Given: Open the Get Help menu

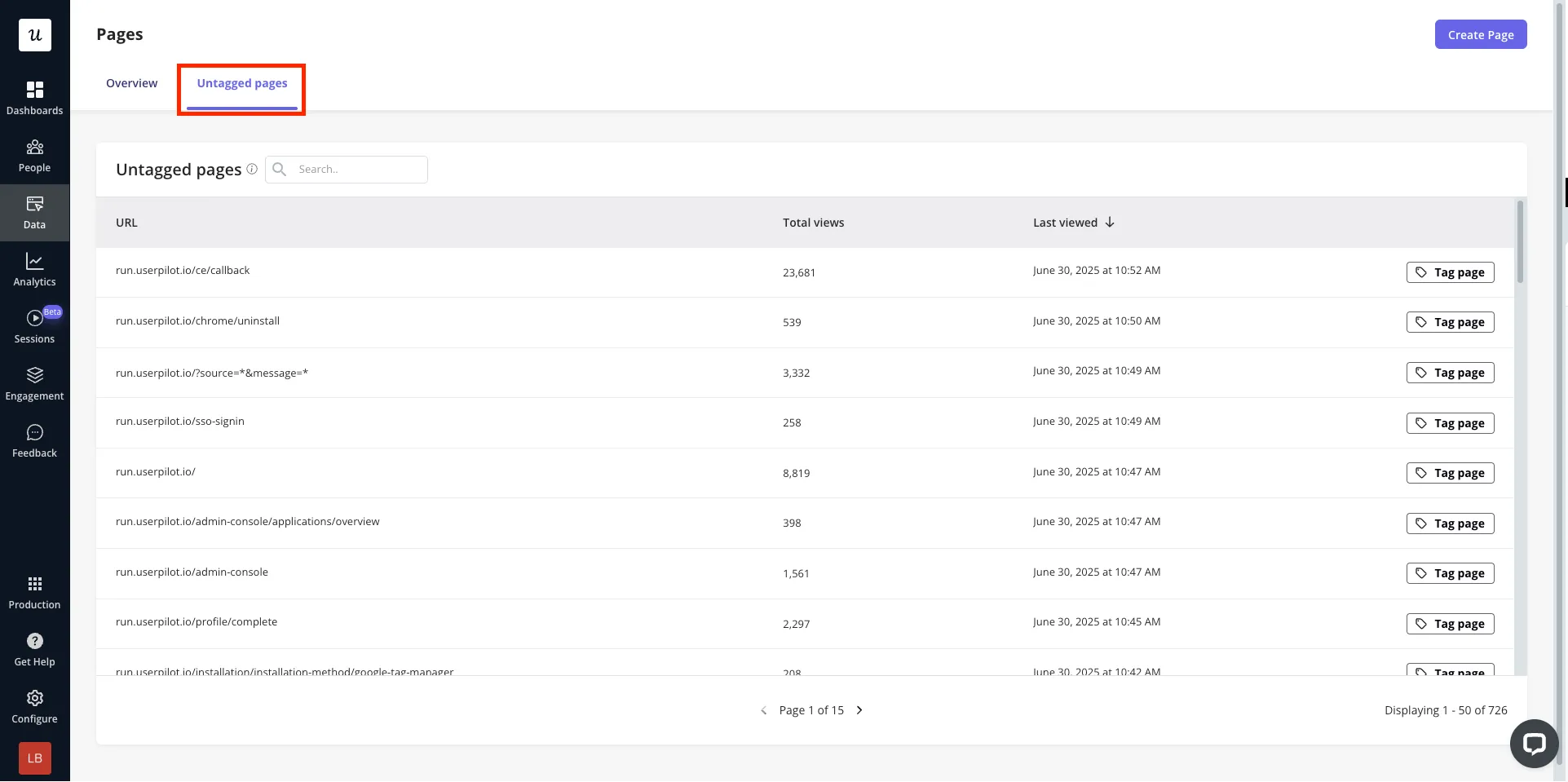Looking at the screenshot, I should (x=34, y=650).
